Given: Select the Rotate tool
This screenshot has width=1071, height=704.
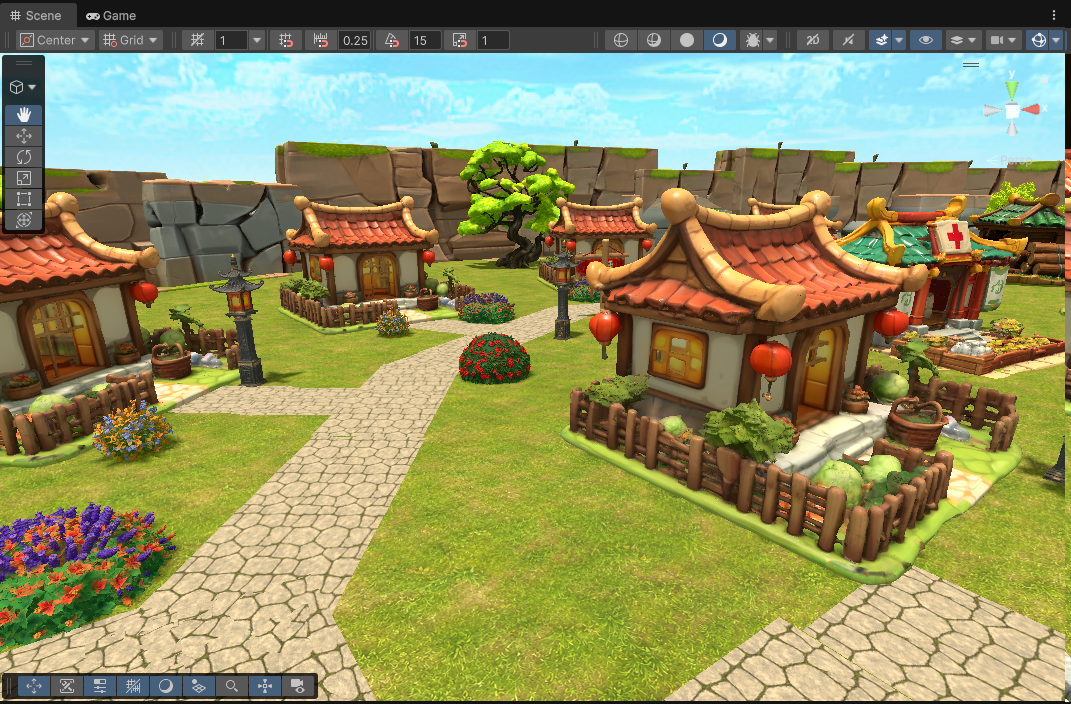Looking at the screenshot, I should pyautogui.click(x=23, y=157).
